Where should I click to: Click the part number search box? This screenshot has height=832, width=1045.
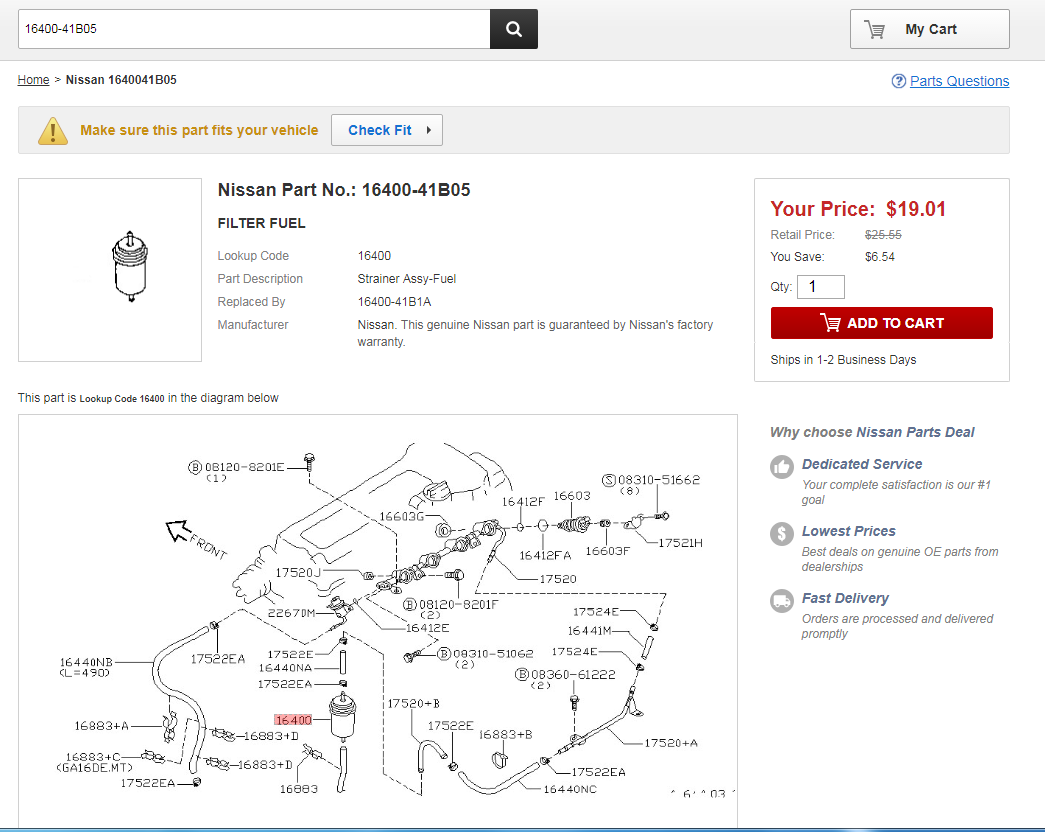[254, 29]
